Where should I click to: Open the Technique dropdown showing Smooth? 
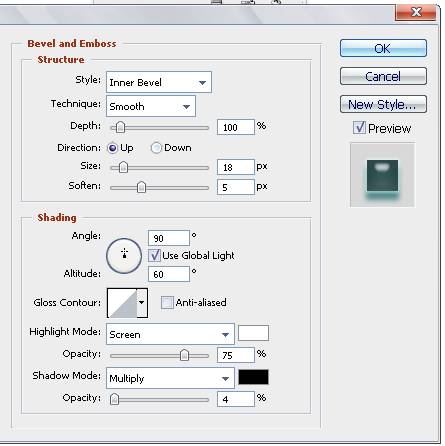click(x=151, y=106)
